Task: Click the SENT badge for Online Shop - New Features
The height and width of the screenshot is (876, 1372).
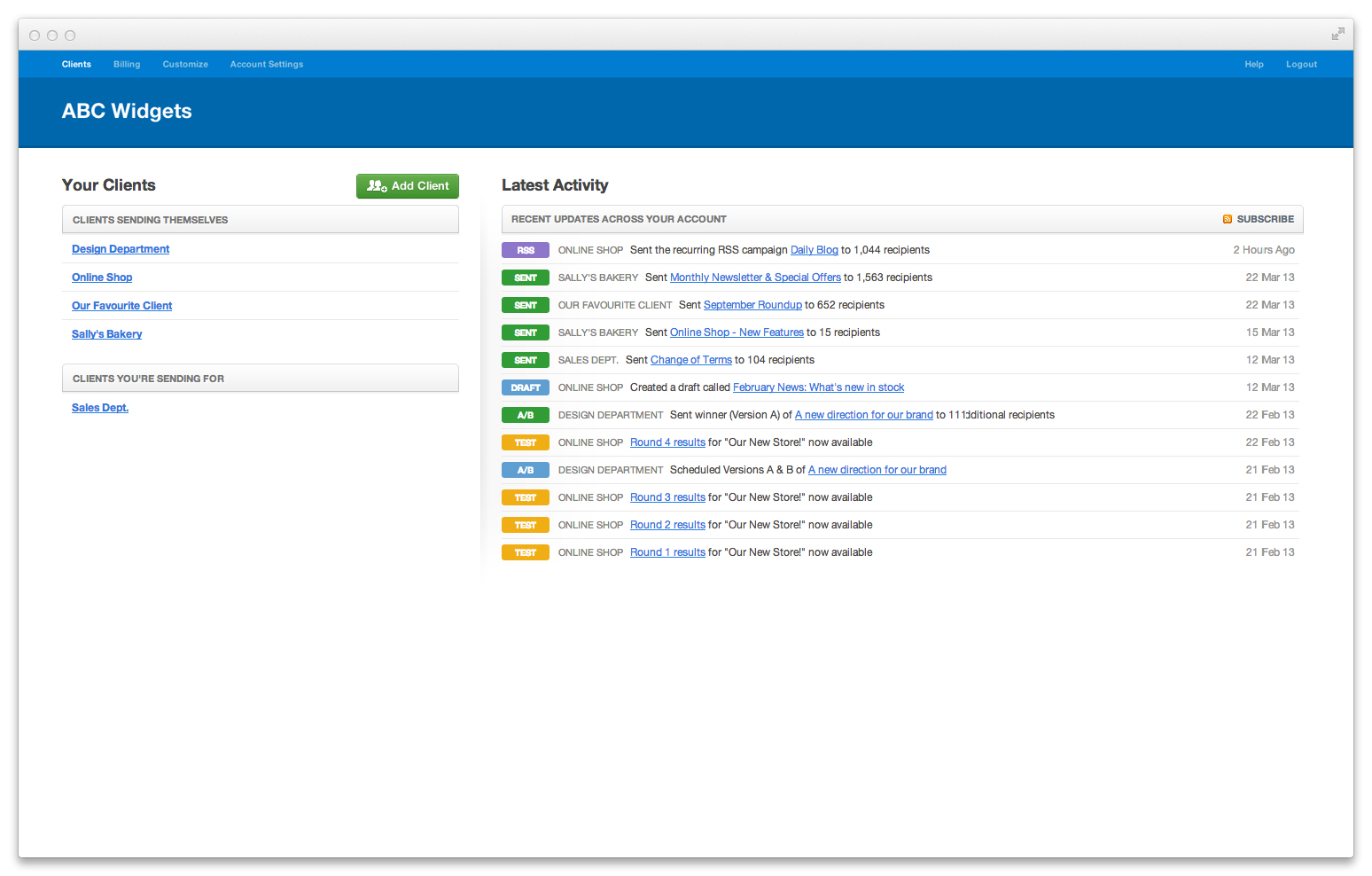Action: pyautogui.click(x=526, y=332)
